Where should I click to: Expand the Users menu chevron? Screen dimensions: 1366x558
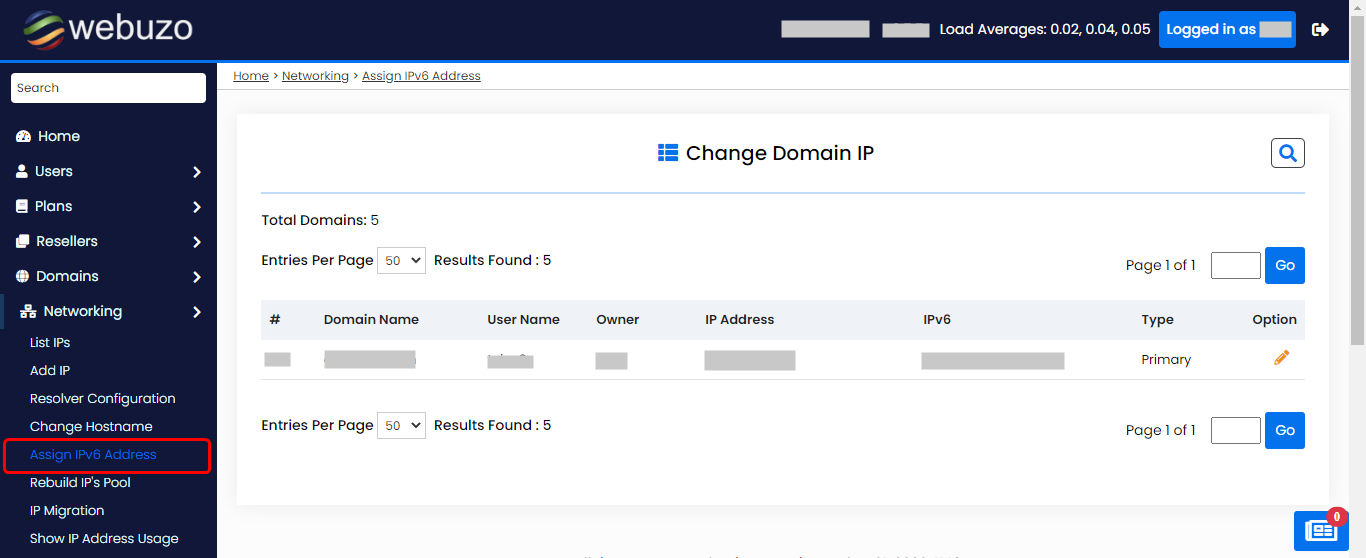[x=197, y=172]
